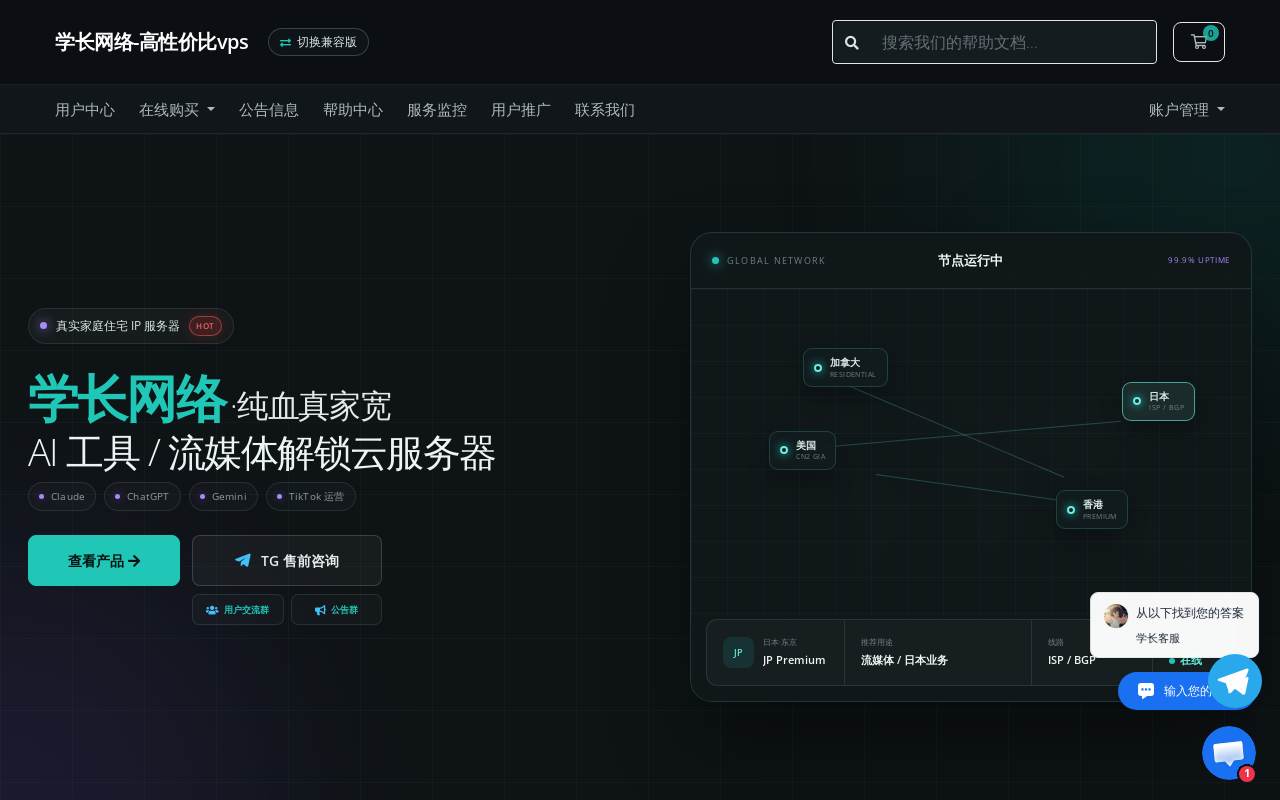Click the JP Premium text
Image resolution: width=1280 pixels, height=800 pixels.
click(x=794, y=660)
